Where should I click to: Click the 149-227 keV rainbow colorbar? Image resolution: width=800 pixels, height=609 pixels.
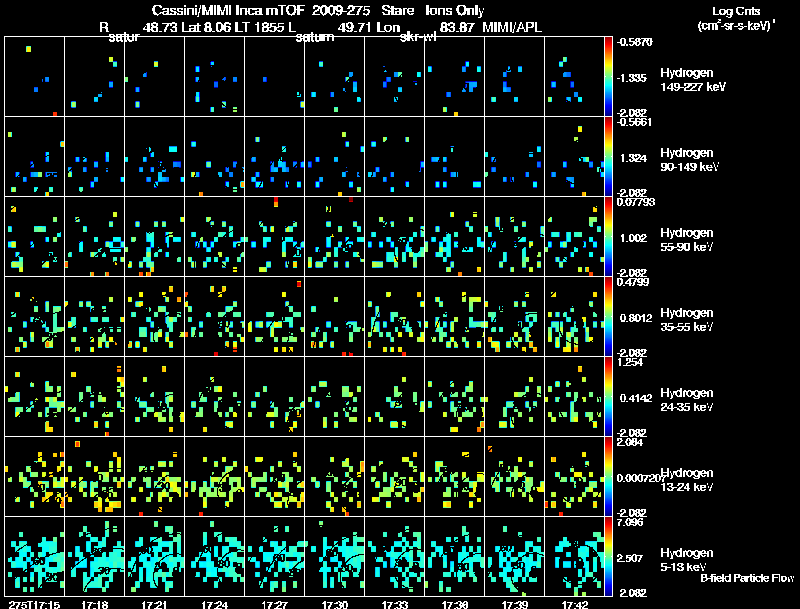[608, 77]
